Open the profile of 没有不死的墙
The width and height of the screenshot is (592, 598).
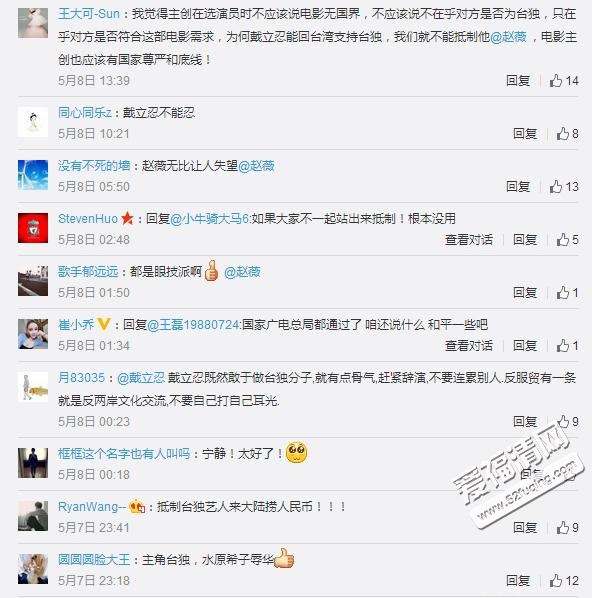(x=94, y=166)
